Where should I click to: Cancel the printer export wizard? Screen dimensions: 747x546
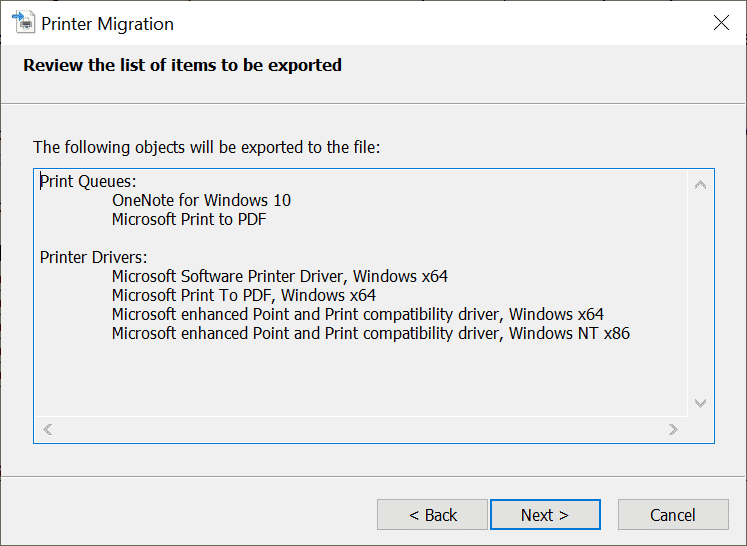673,515
